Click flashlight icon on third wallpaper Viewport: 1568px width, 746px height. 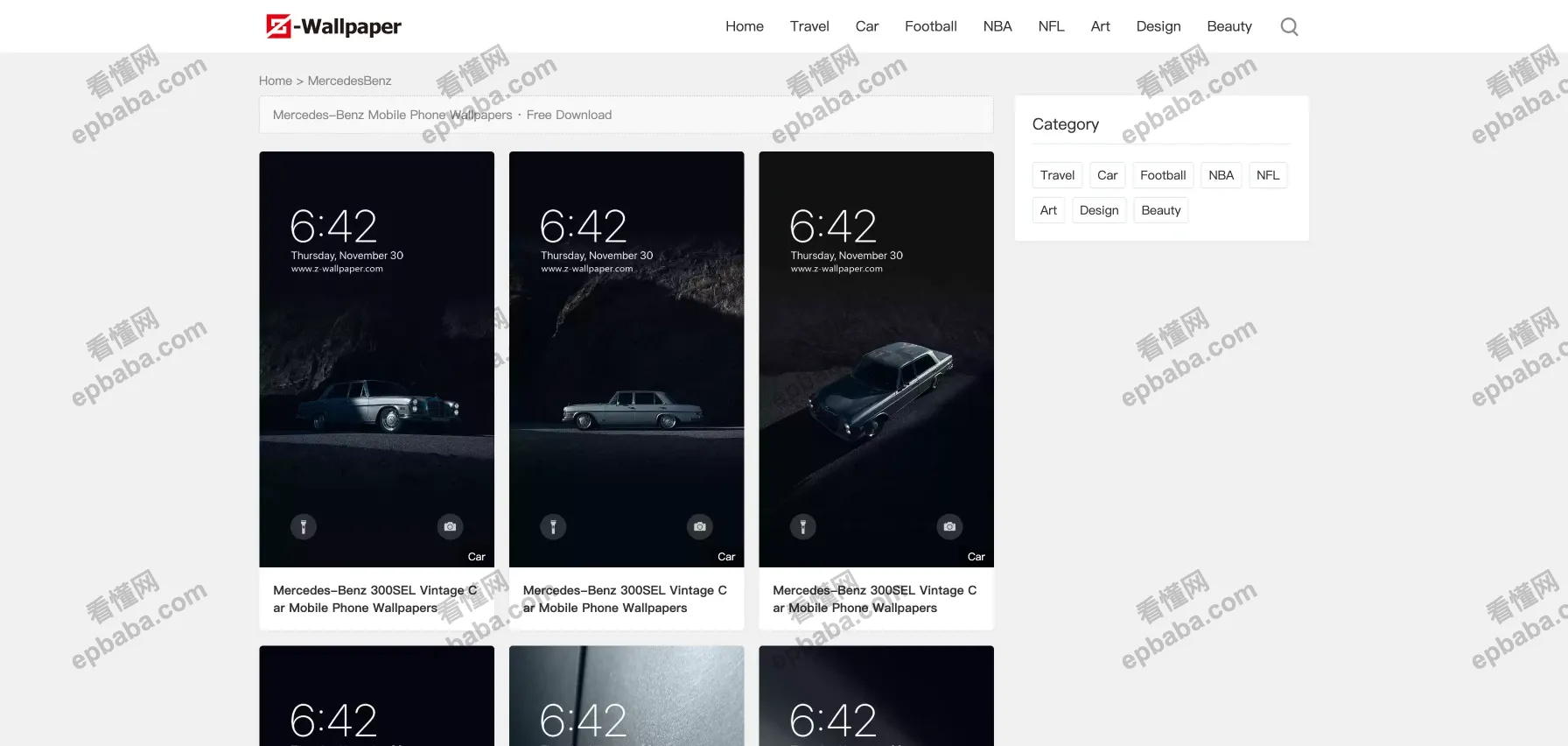coord(803,526)
